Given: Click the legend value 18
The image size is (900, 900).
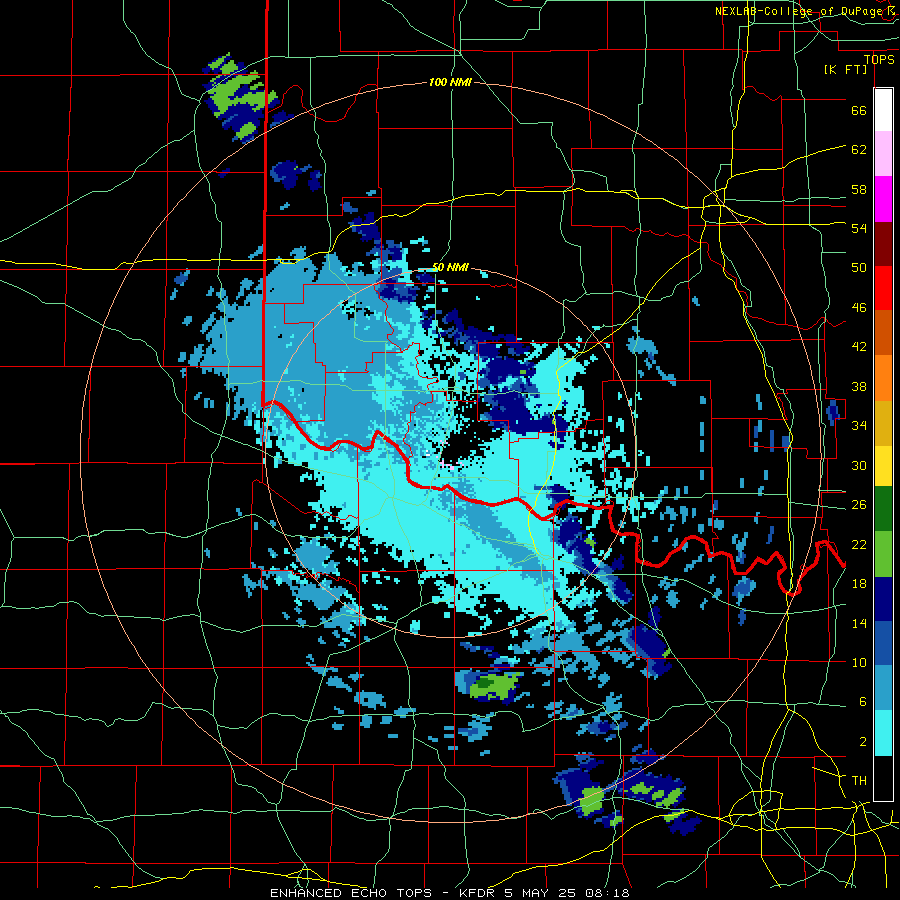Looking at the screenshot, I should (859, 583).
